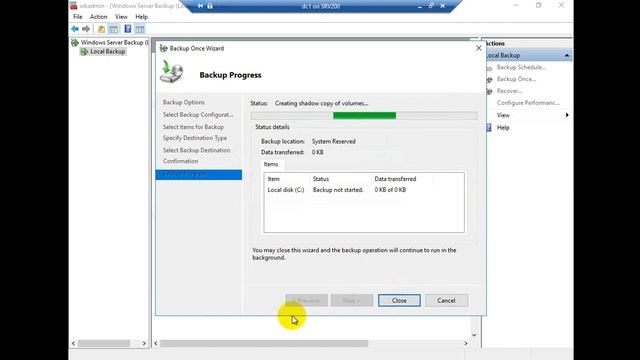This screenshot has height=360, width=640.
Task: Click the Show/Hide Console Tree icon
Action: point(113,29)
